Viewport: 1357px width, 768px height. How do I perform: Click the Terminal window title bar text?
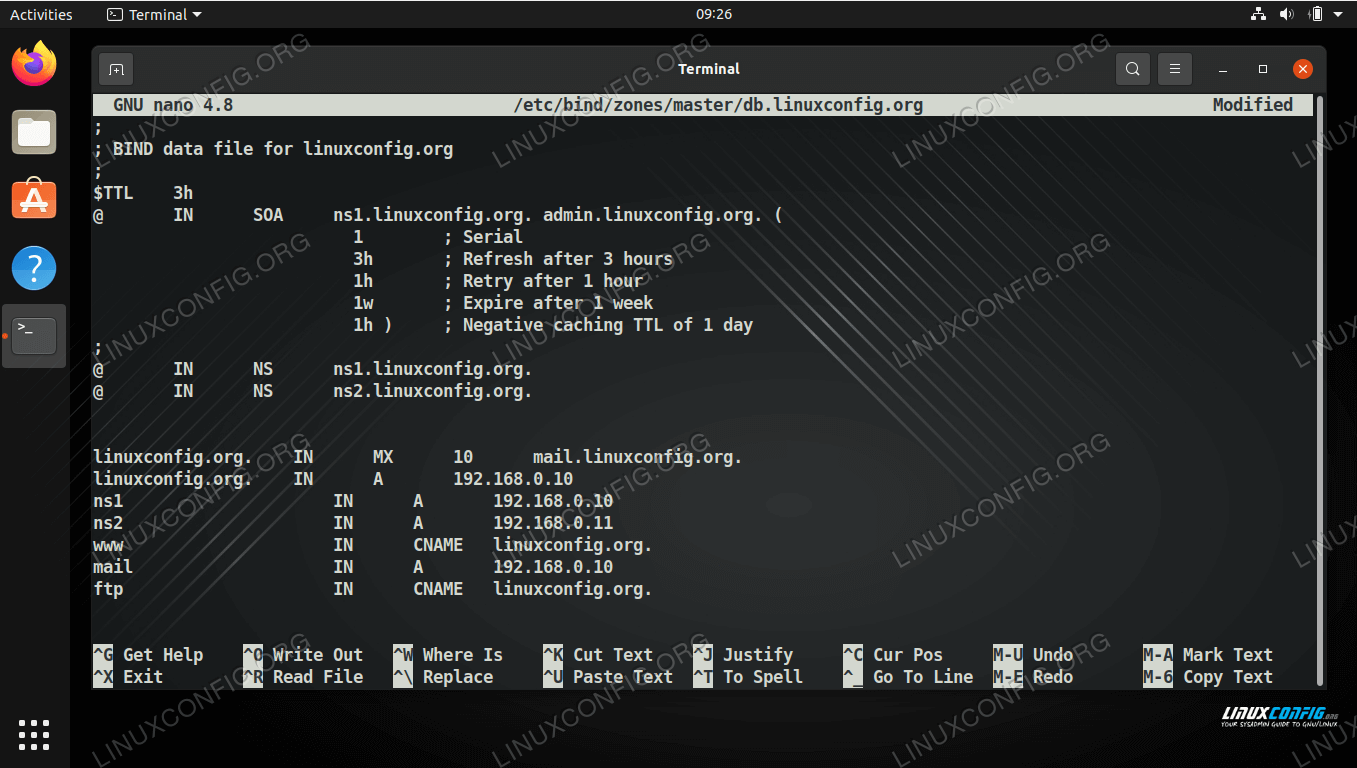709,69
